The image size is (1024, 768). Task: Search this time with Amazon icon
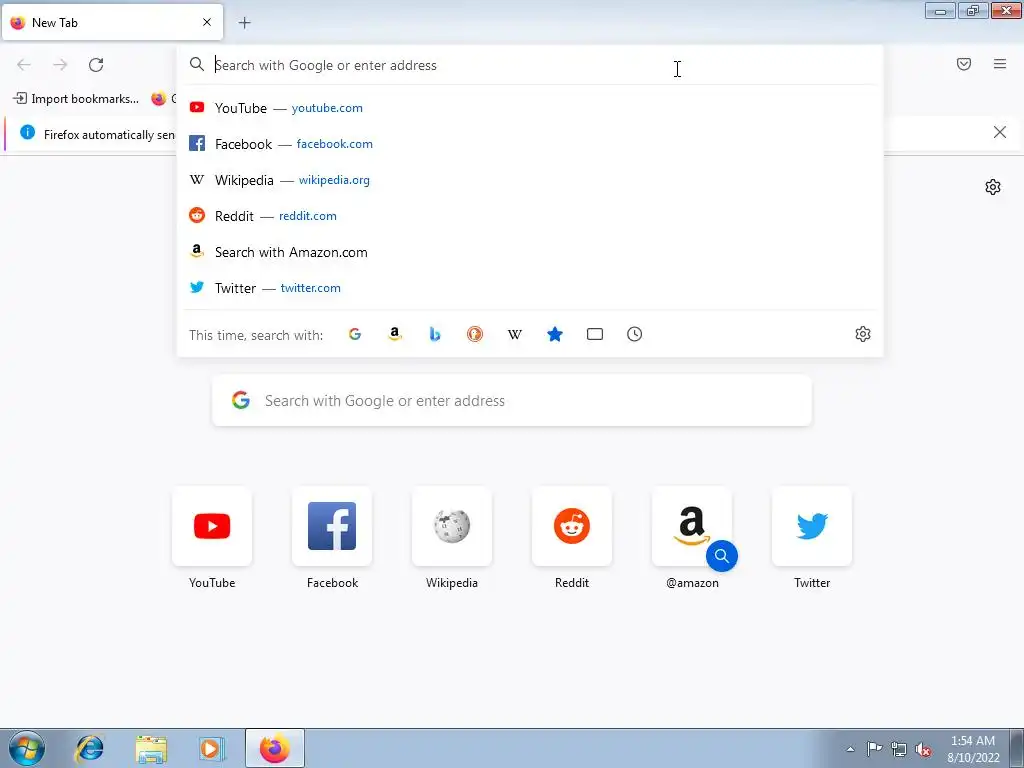(394, 334)
